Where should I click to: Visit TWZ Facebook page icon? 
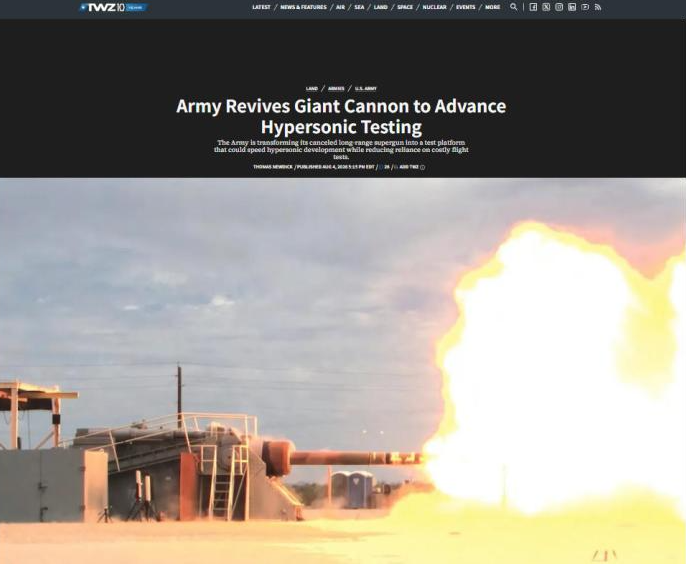[x=533, y=7]
